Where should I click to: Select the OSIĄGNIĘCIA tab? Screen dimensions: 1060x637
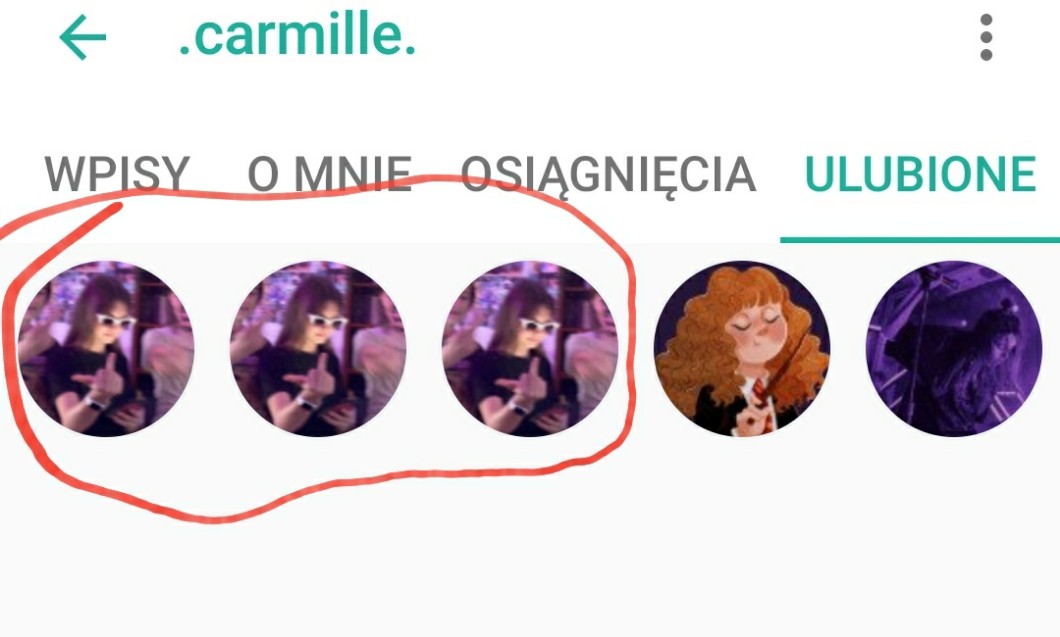608,176
